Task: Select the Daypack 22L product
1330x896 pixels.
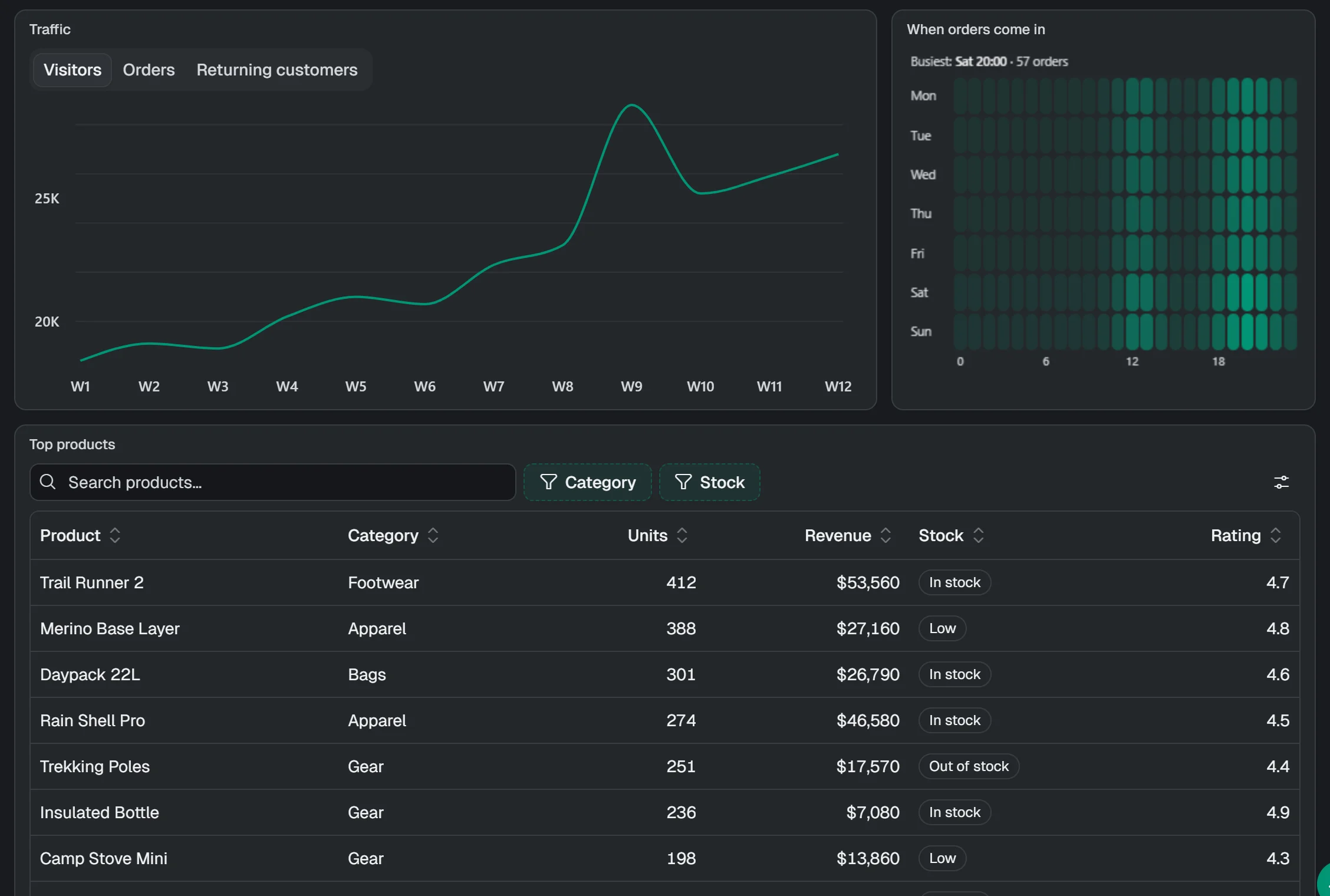Action: click(90, 674)
